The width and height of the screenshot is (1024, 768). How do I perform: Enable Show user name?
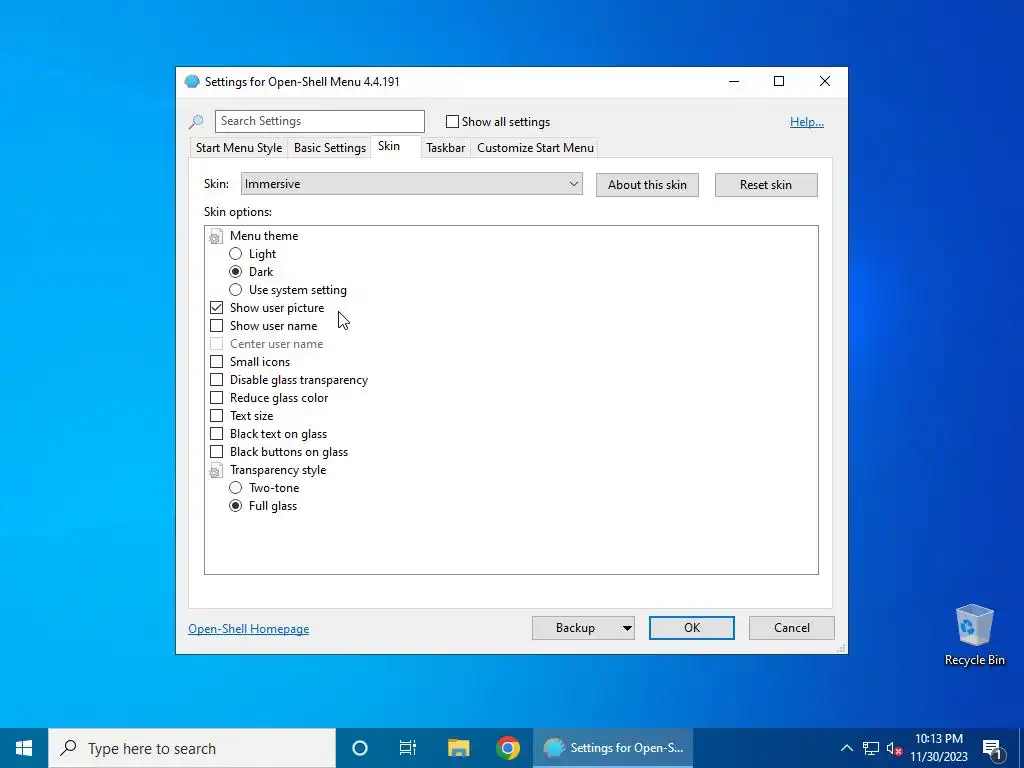[x=216, y=326]
